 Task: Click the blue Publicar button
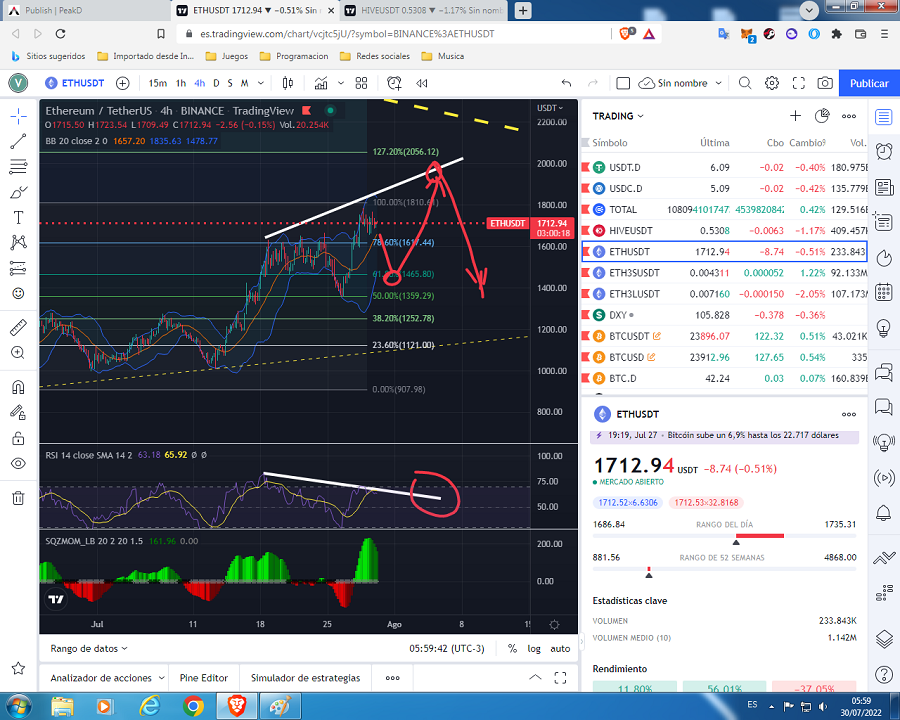click(868, 83)
